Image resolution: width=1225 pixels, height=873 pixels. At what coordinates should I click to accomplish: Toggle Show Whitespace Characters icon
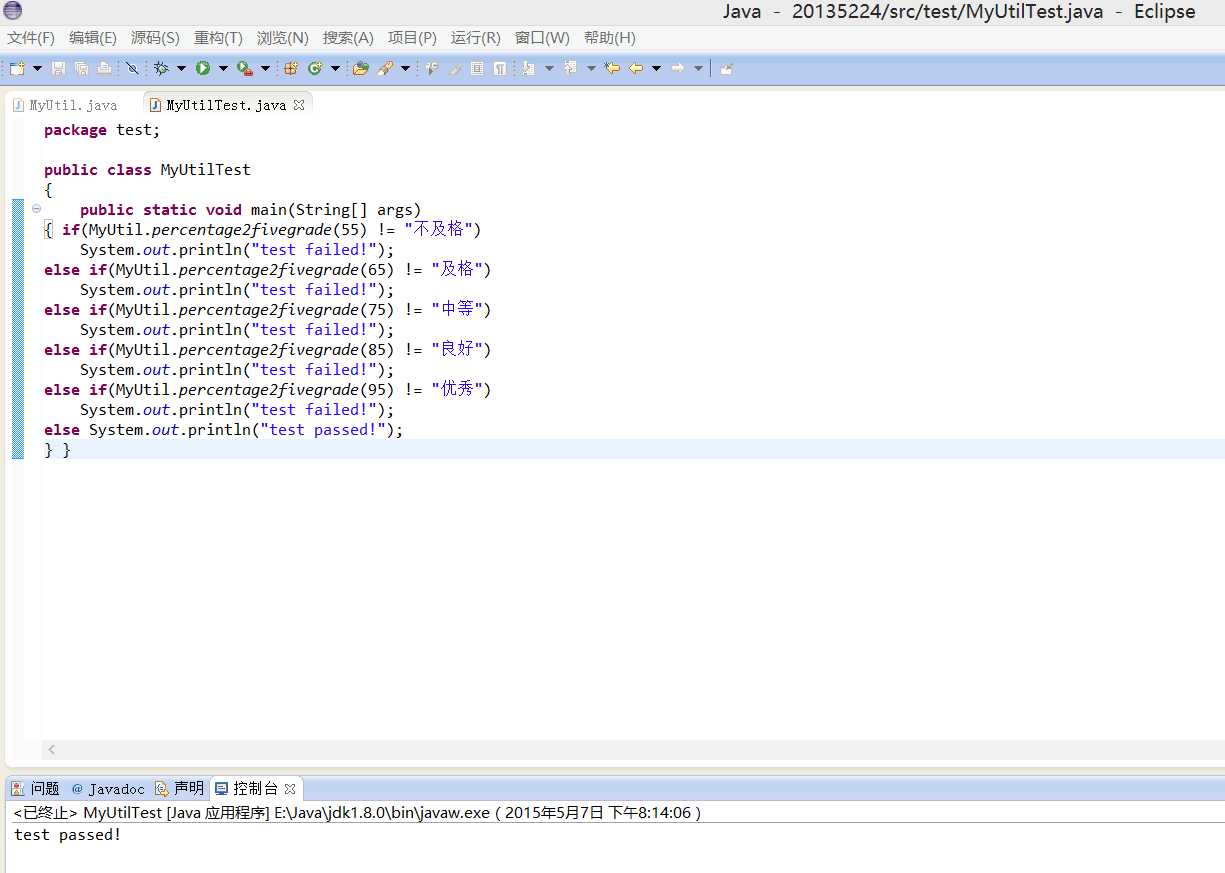(x=500, y=68)
